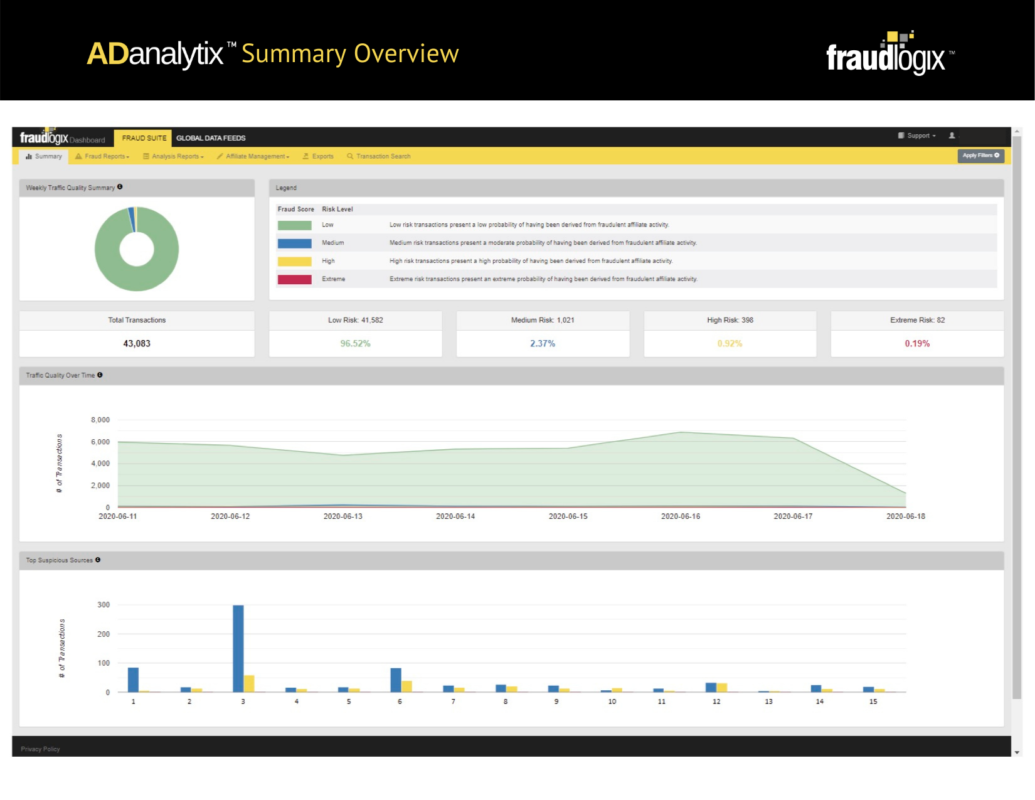The width and height of the screenshot is (1035, 800).
Task: Click the fraudlogix Dashboard logo
Action: pos(62,137)
